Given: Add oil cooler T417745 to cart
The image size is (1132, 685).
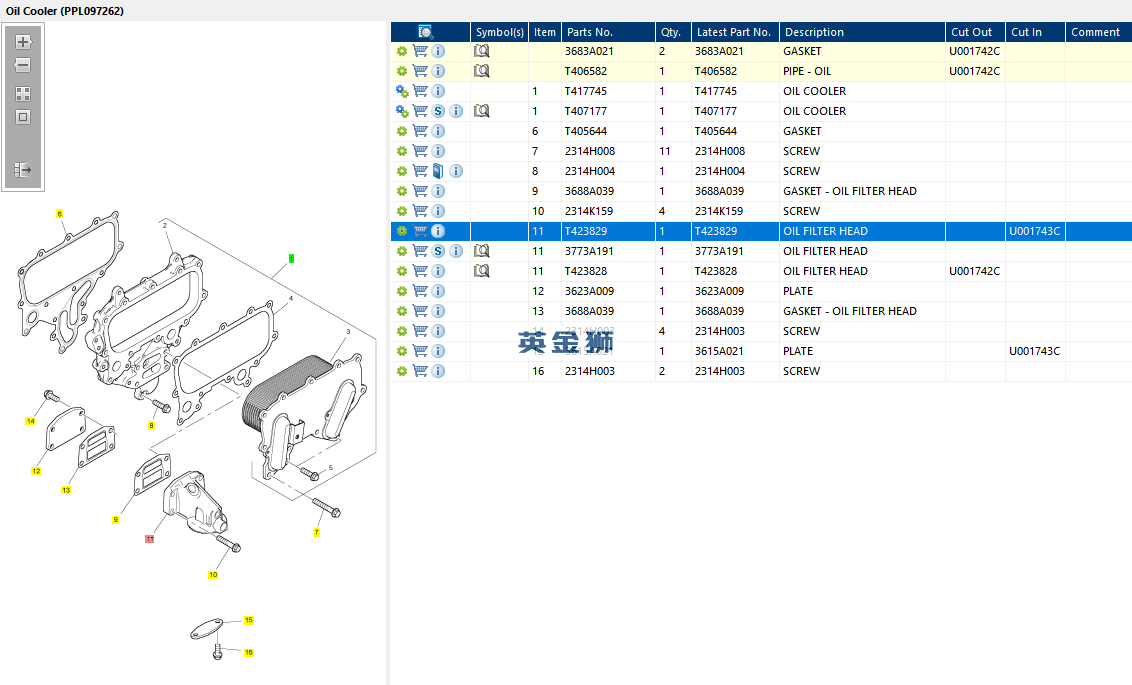Looking at the screenshot, I should pos(420,92).
